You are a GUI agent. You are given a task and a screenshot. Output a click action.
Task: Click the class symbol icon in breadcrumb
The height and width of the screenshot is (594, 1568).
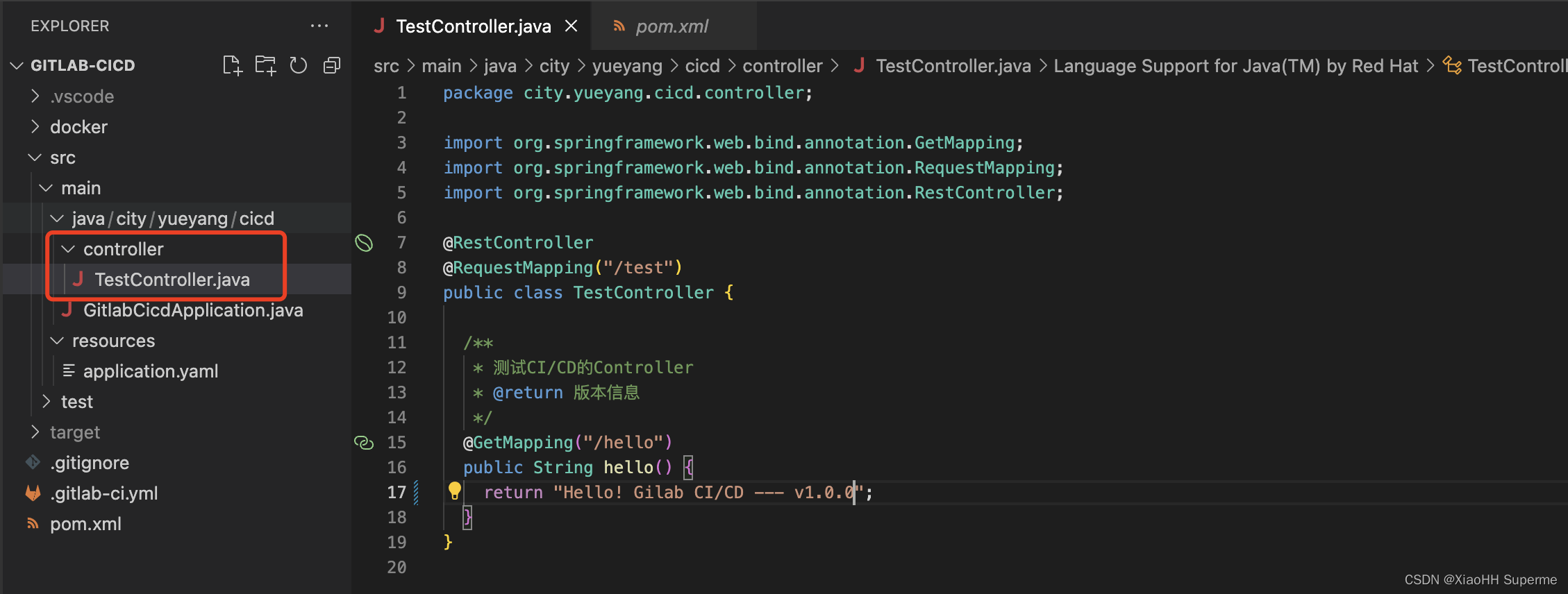(x=1452, y=65)
